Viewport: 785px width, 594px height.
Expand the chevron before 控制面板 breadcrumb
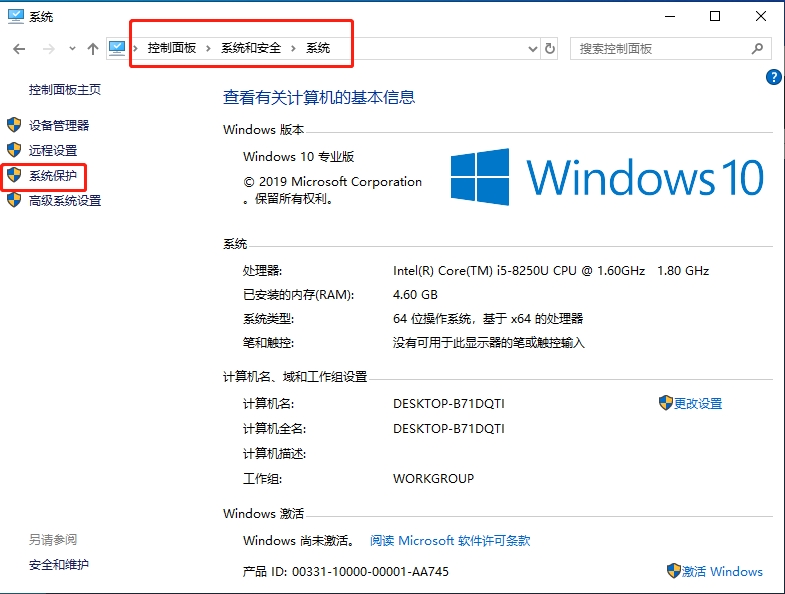pyautogui.click(x=136, y=48)
